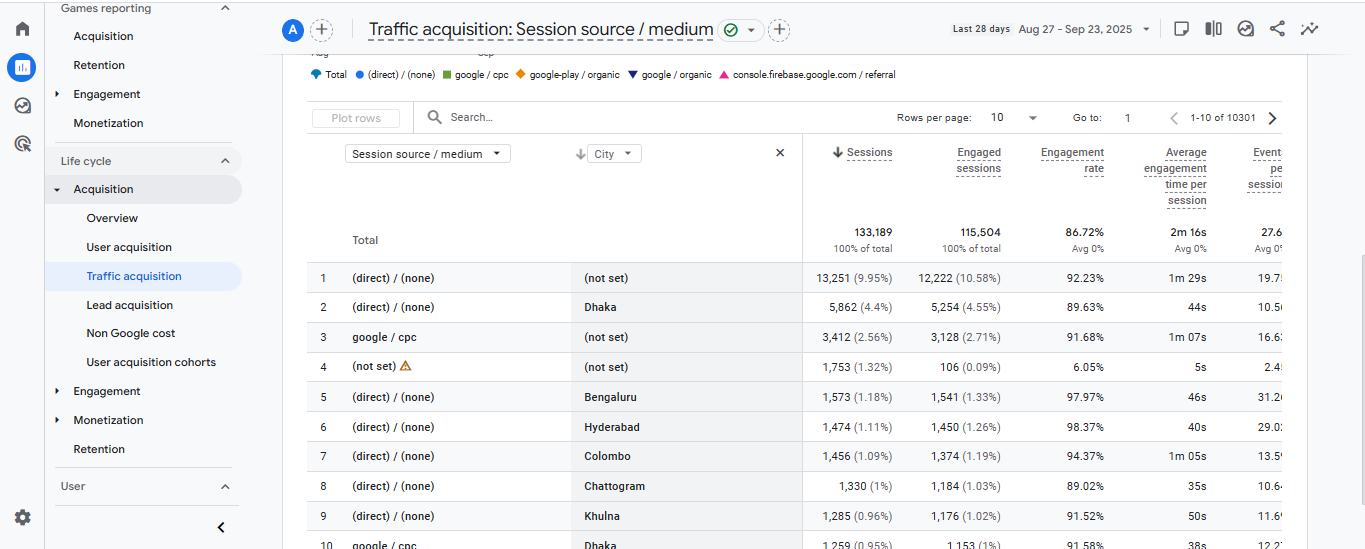Expand Engagement under Life cycle
Image resolution: width=1365 pixels, height=549 pixels.
(x=57, y=391)
